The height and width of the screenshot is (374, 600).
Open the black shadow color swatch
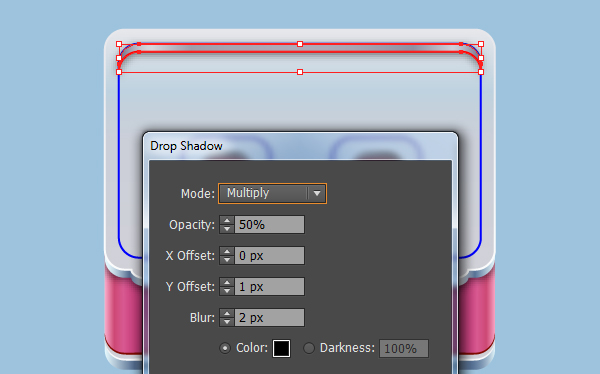281,348
